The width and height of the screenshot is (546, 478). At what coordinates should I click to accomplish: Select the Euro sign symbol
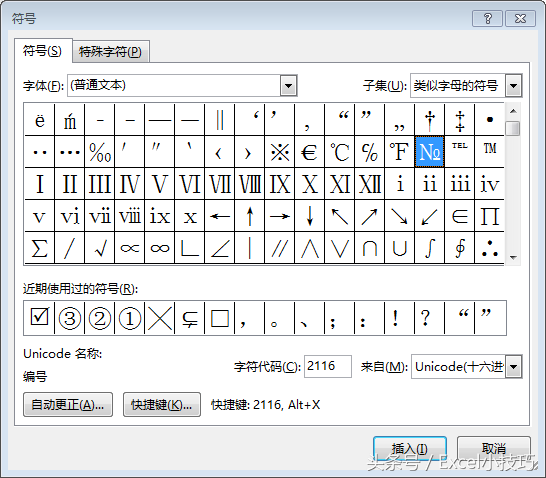[309, 151]
